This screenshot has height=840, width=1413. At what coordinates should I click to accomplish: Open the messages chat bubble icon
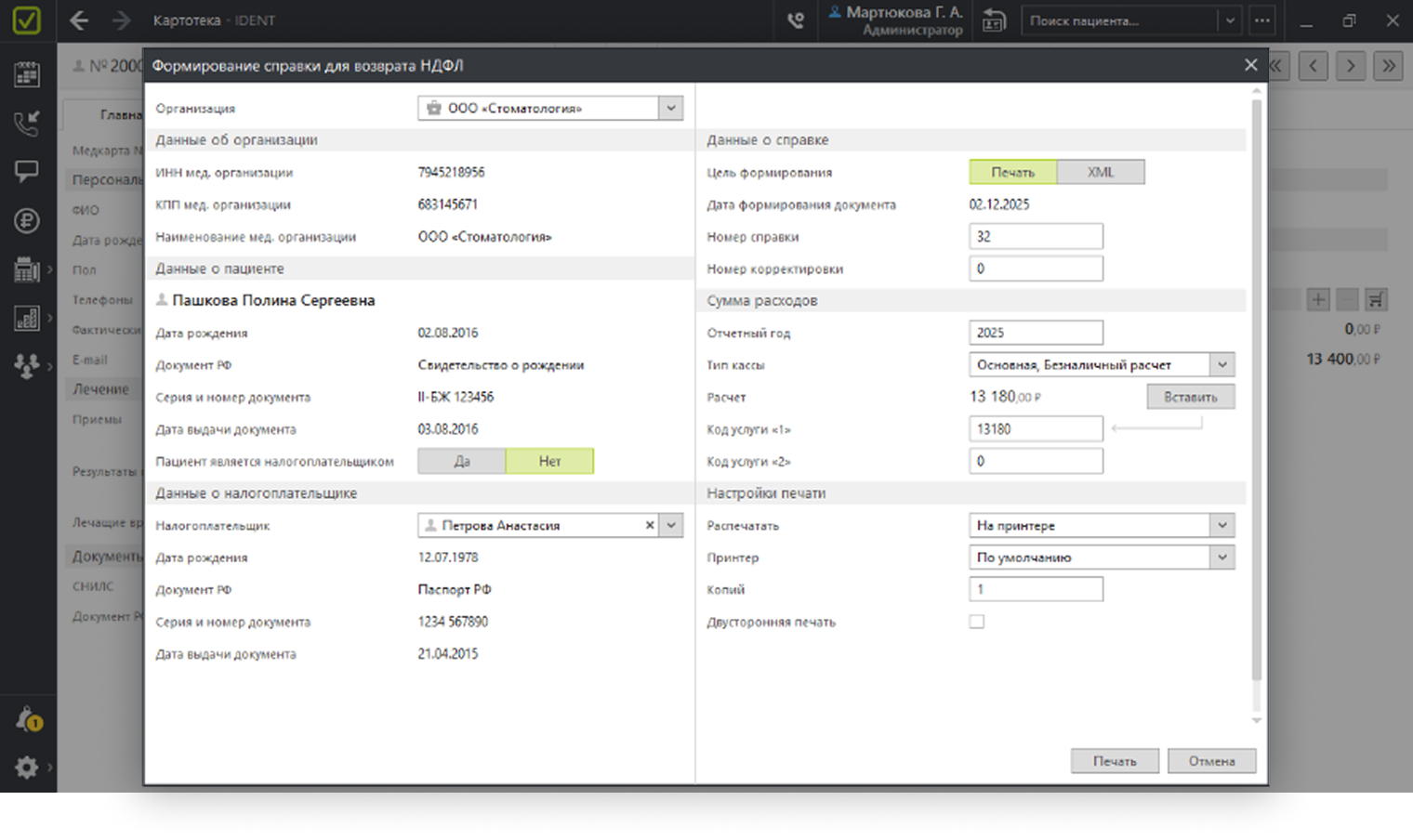tap(27, 171)
